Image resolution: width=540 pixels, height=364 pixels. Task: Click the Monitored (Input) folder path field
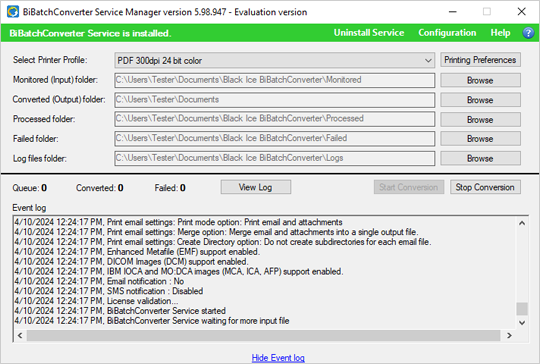[274, 80]
